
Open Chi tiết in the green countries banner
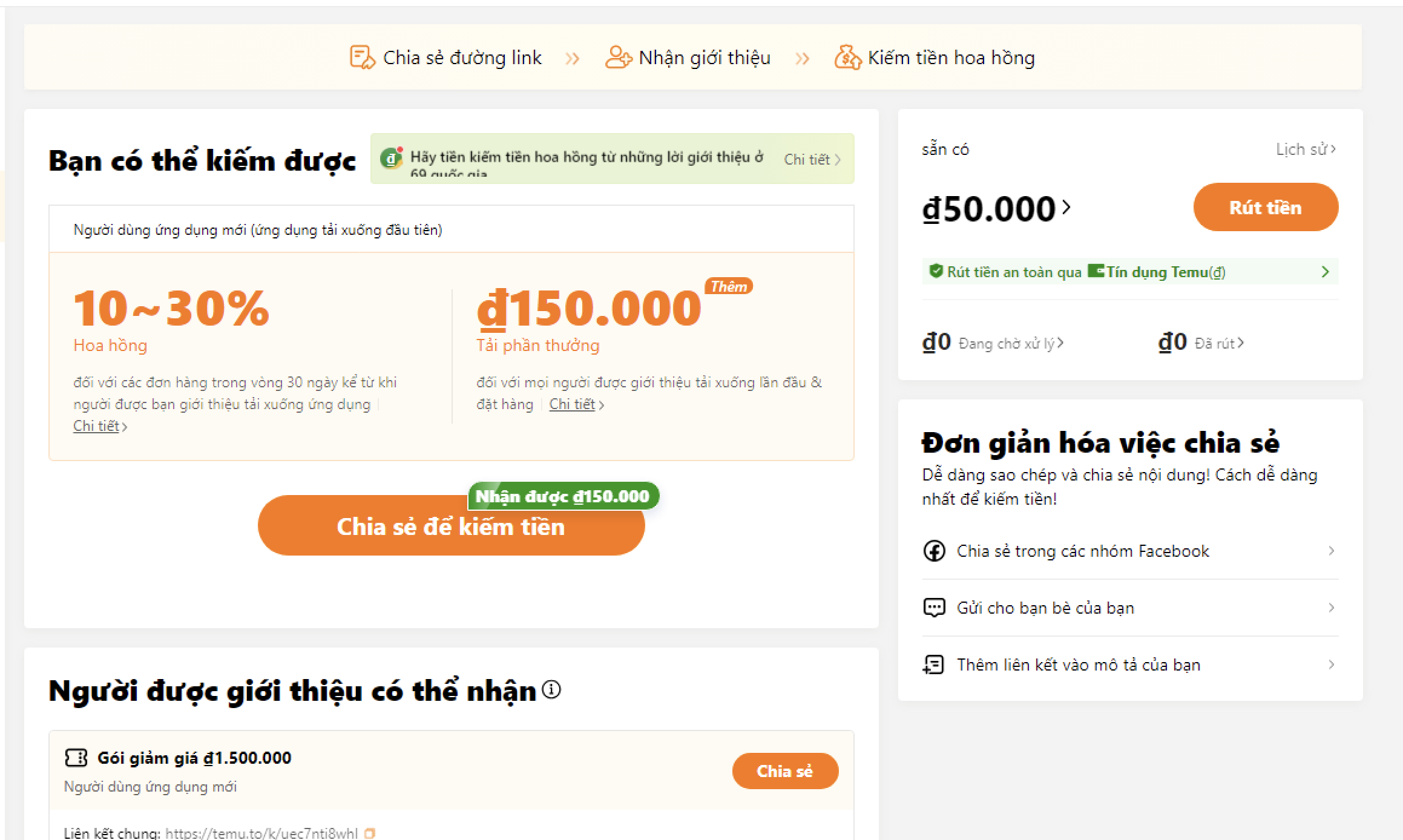811,159
